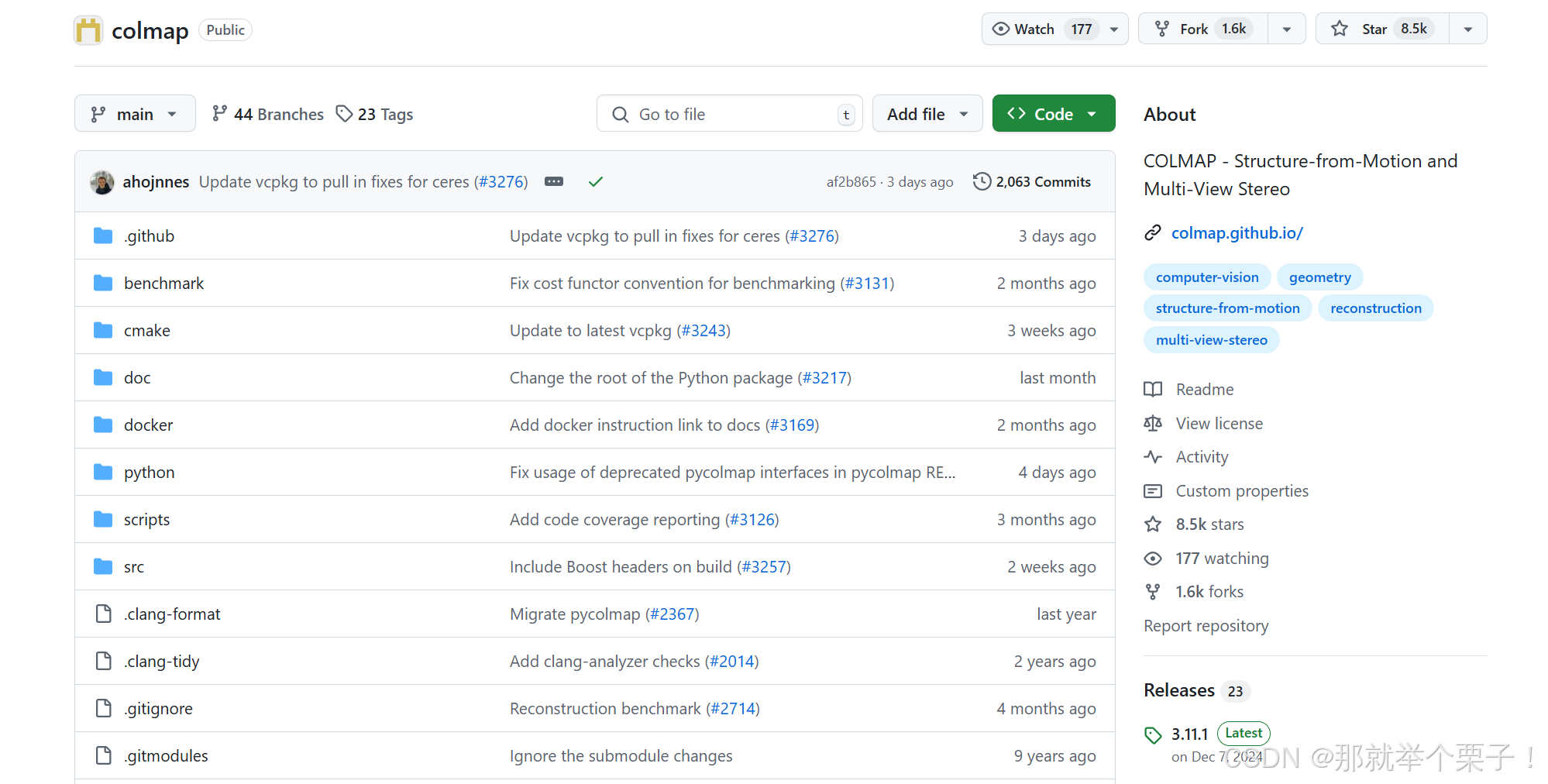
Task: Open pull request #3169 link
Action: point(793,425)
